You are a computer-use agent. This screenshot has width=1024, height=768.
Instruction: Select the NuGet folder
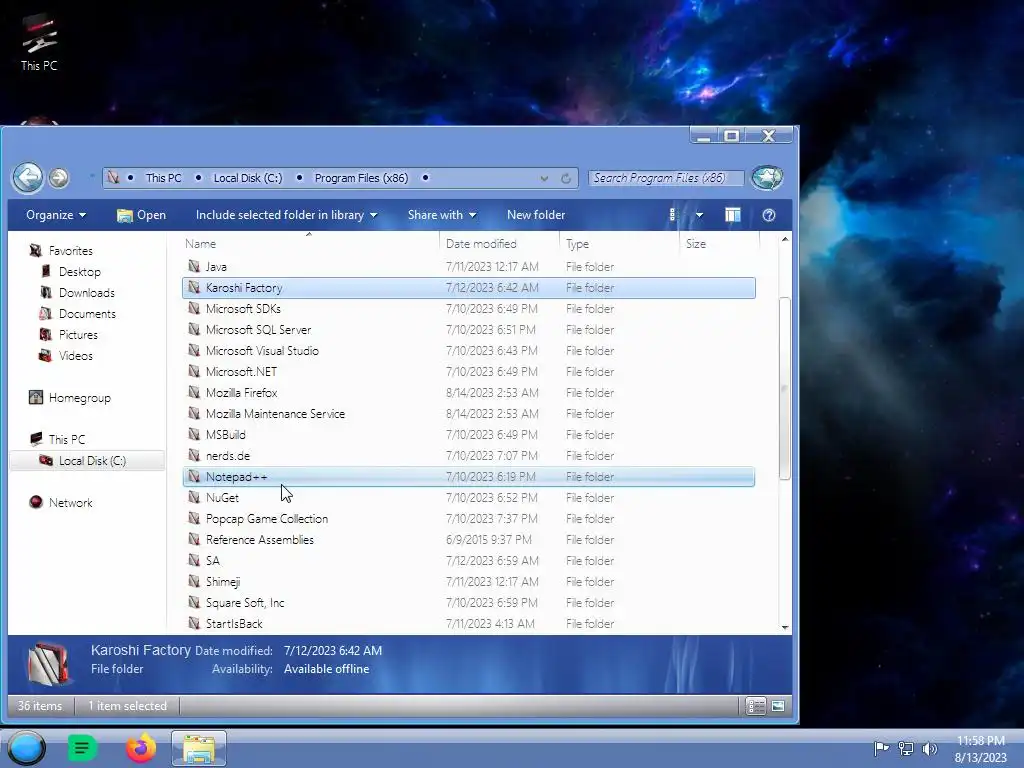pyautogui.click(x=469, y=498)
